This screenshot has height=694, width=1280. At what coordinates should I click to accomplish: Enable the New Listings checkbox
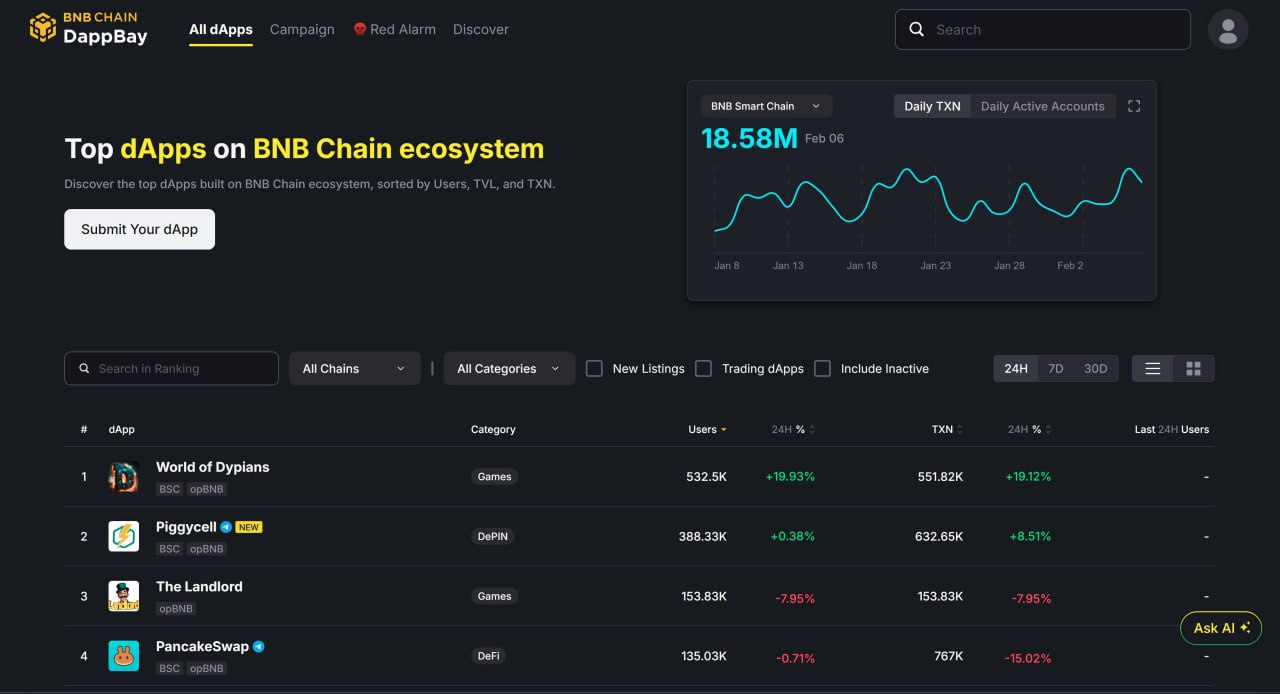(594, 369)
